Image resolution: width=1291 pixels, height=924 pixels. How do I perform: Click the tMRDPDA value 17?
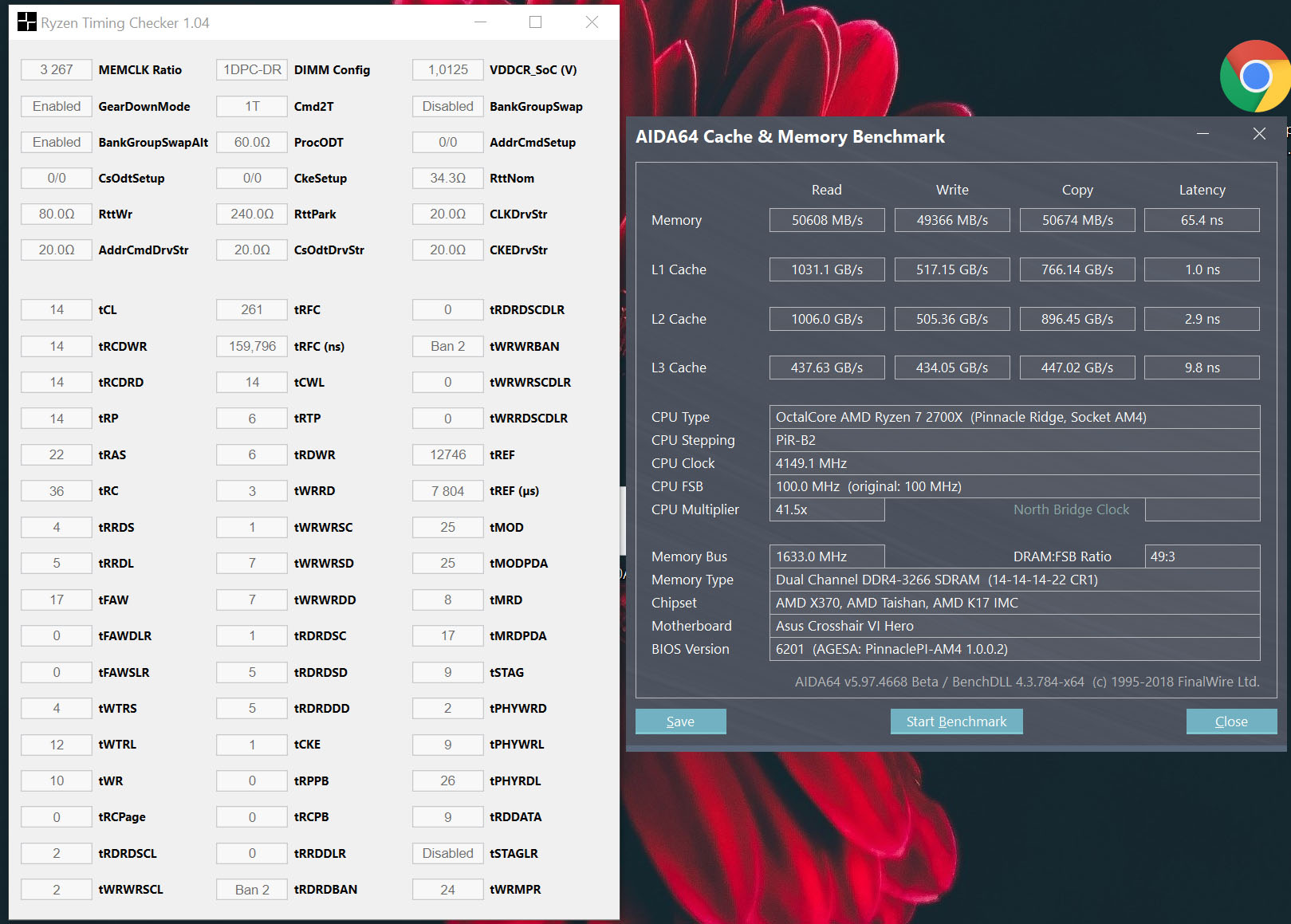[x=448, y=636]
